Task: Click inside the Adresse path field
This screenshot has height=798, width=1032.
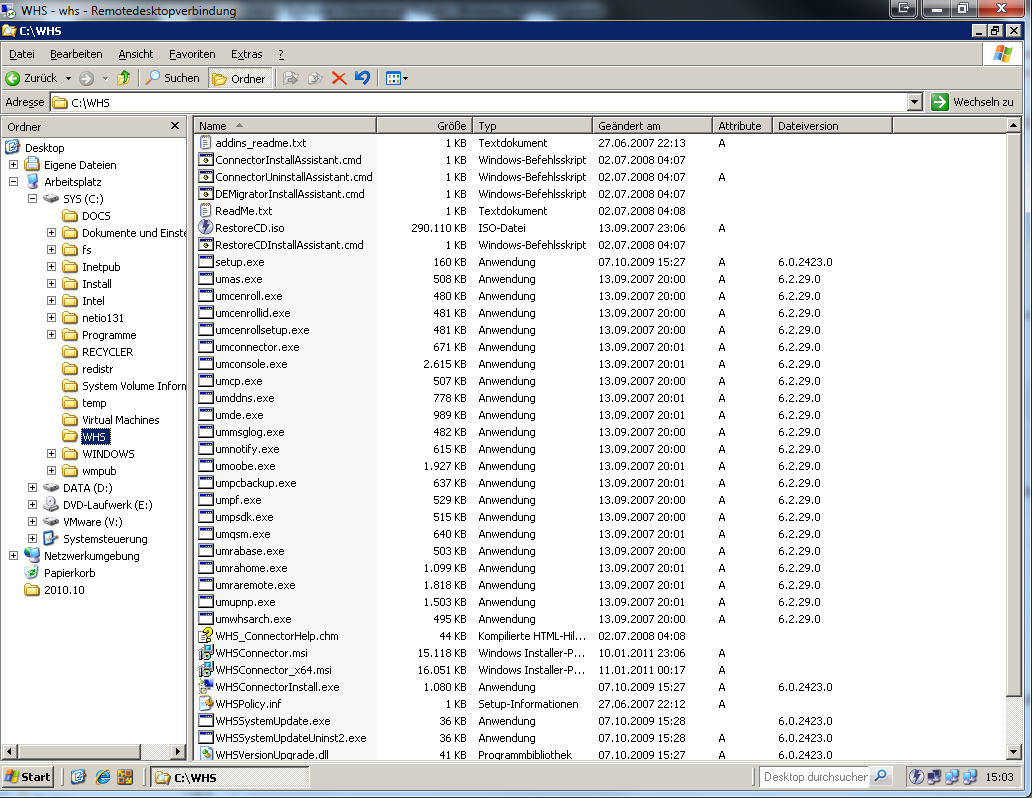Action: click(x=478, y=102)
